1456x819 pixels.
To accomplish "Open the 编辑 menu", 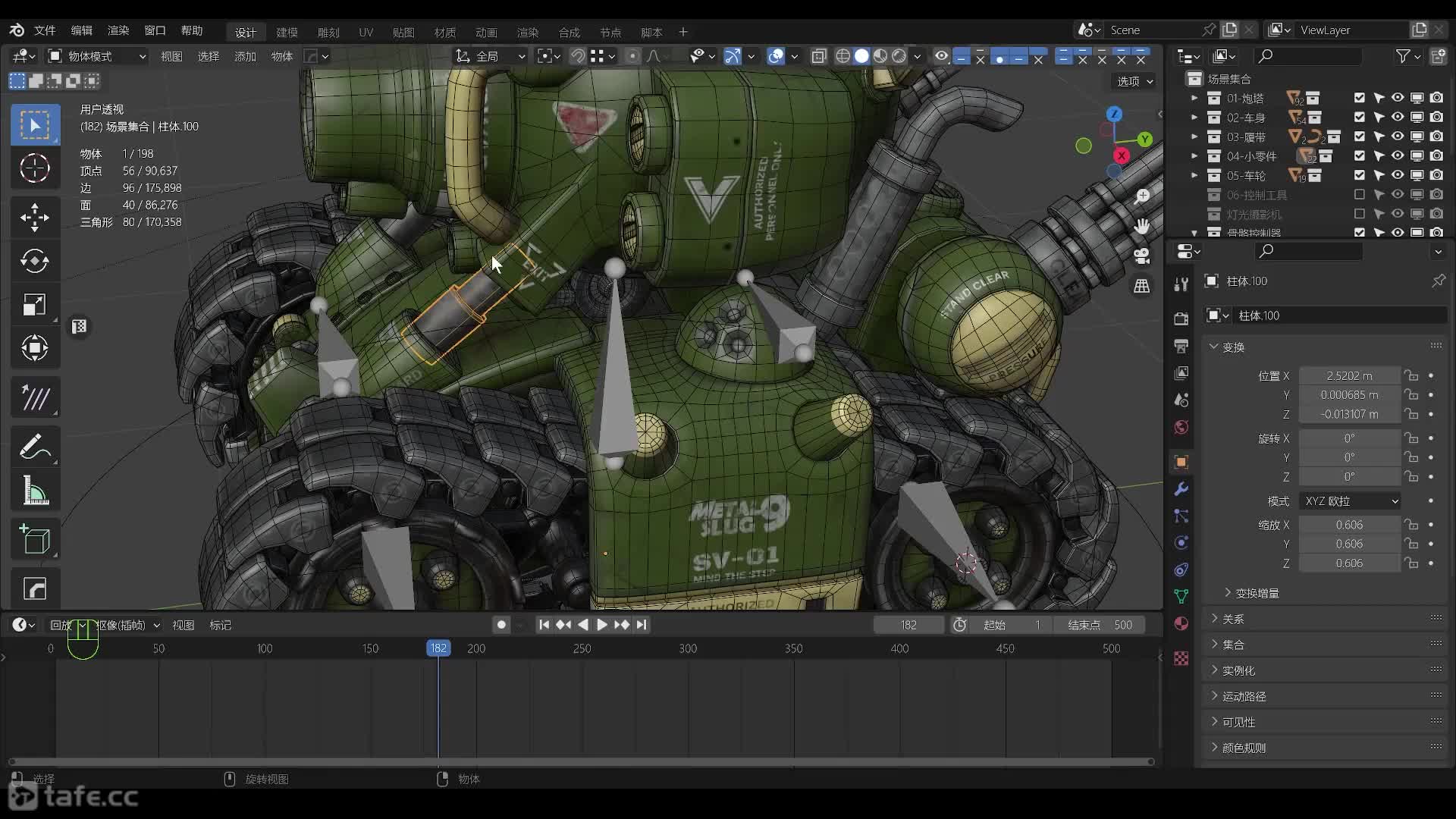I will coord(81,30).
